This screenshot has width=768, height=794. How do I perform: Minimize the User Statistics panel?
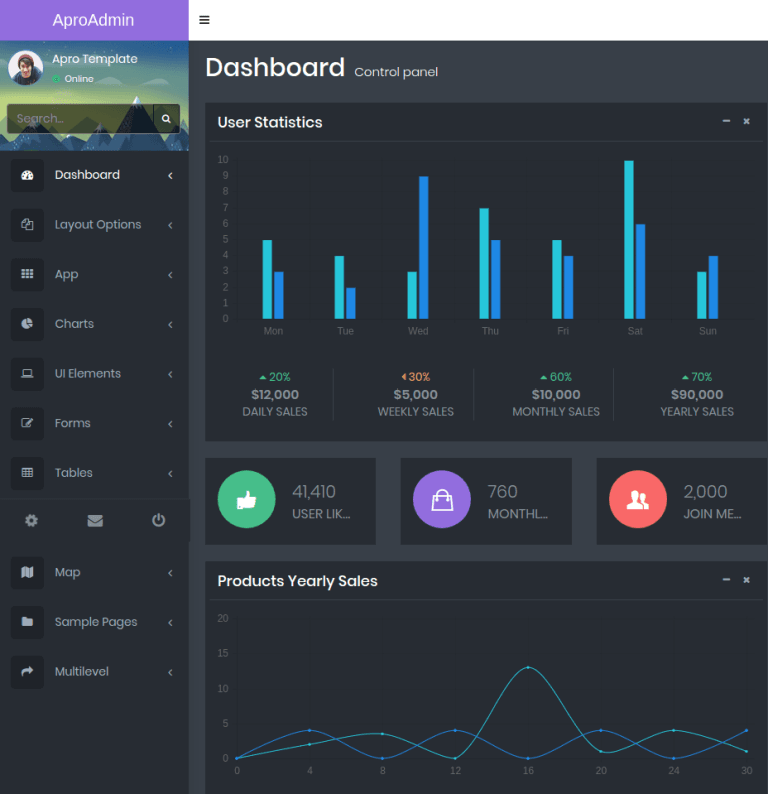click(726, 122)
